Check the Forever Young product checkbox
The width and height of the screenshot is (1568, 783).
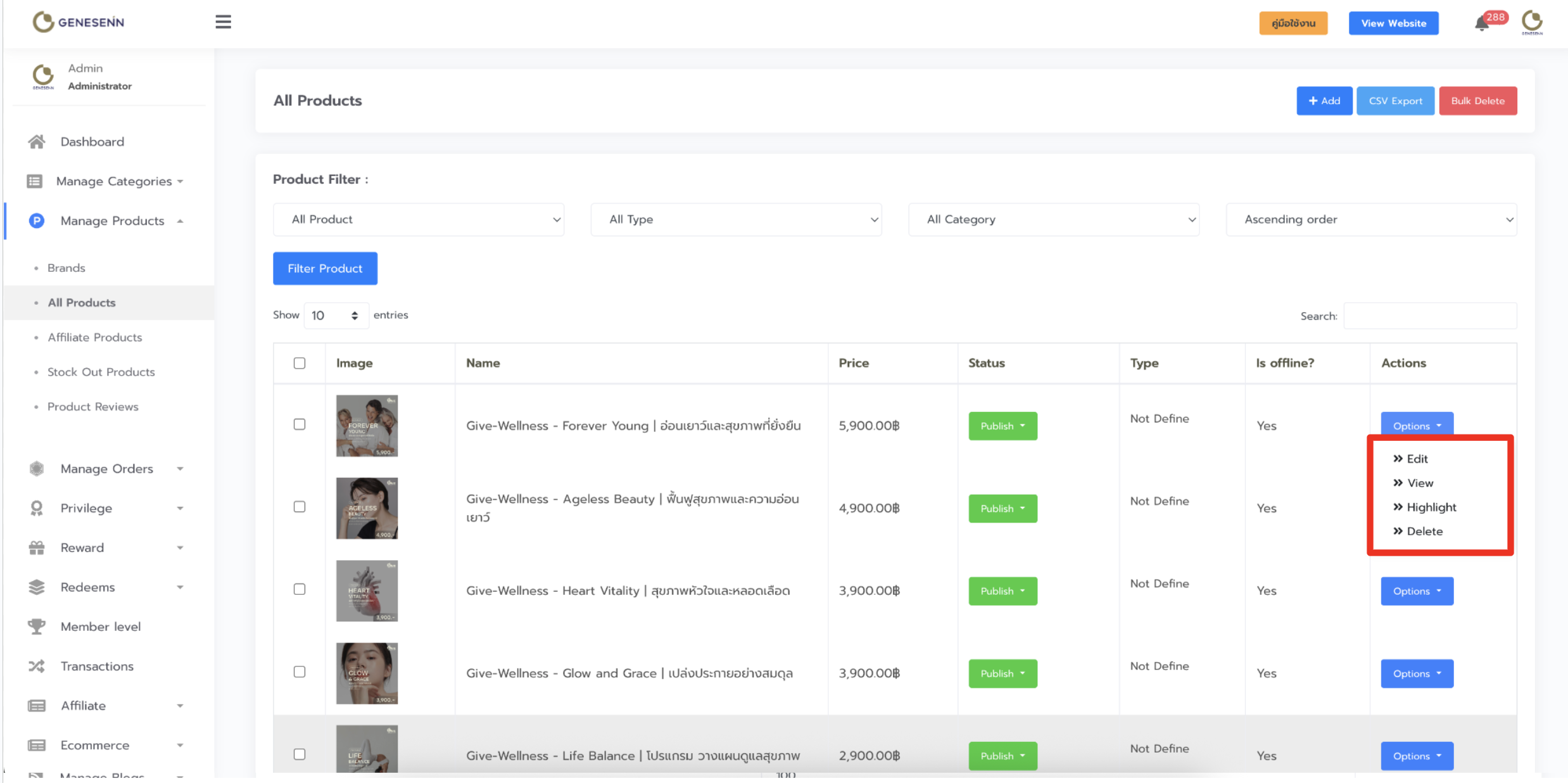coord(300,424)
